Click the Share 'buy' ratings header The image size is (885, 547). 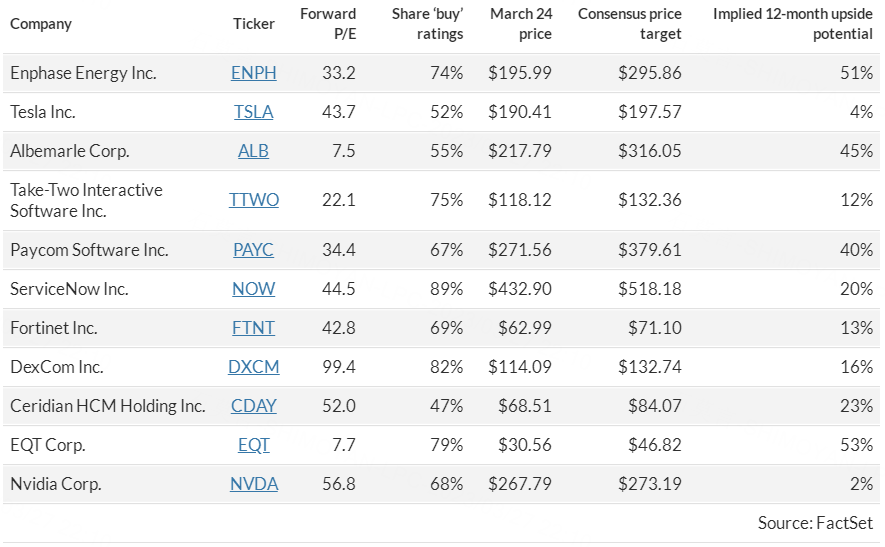pyautogui.click(x=427, y=24)
